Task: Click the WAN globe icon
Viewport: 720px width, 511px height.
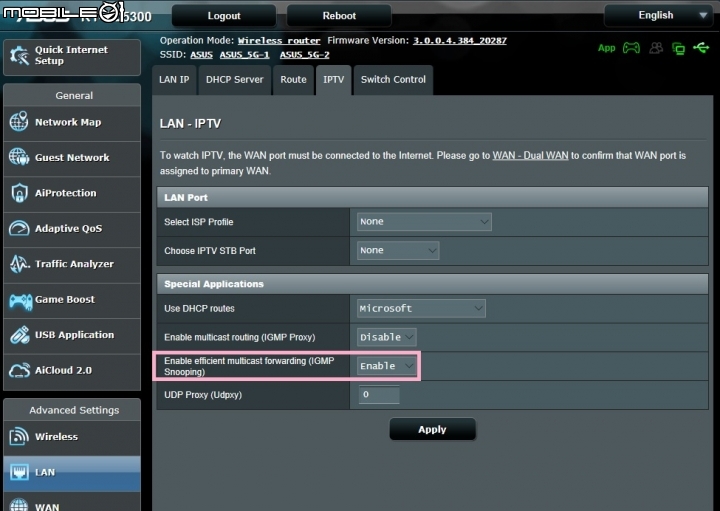Action: point(19,505)
